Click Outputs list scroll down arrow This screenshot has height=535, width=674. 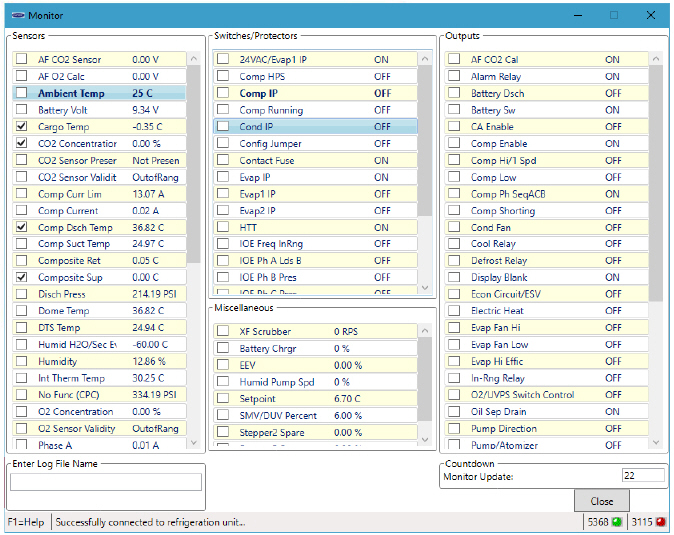click(x=656, y=442)
